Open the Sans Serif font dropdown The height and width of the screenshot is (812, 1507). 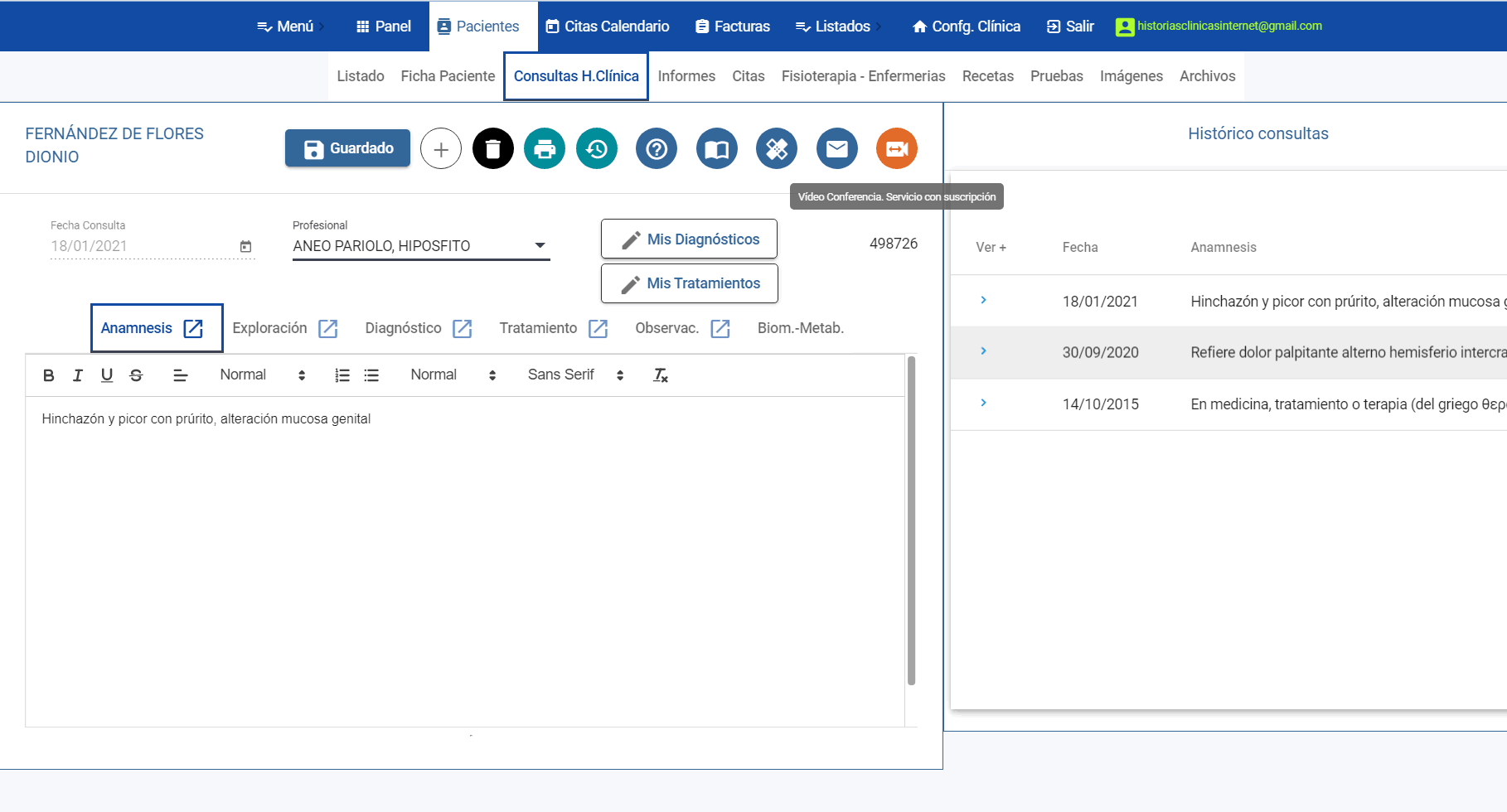coord(575,375)
